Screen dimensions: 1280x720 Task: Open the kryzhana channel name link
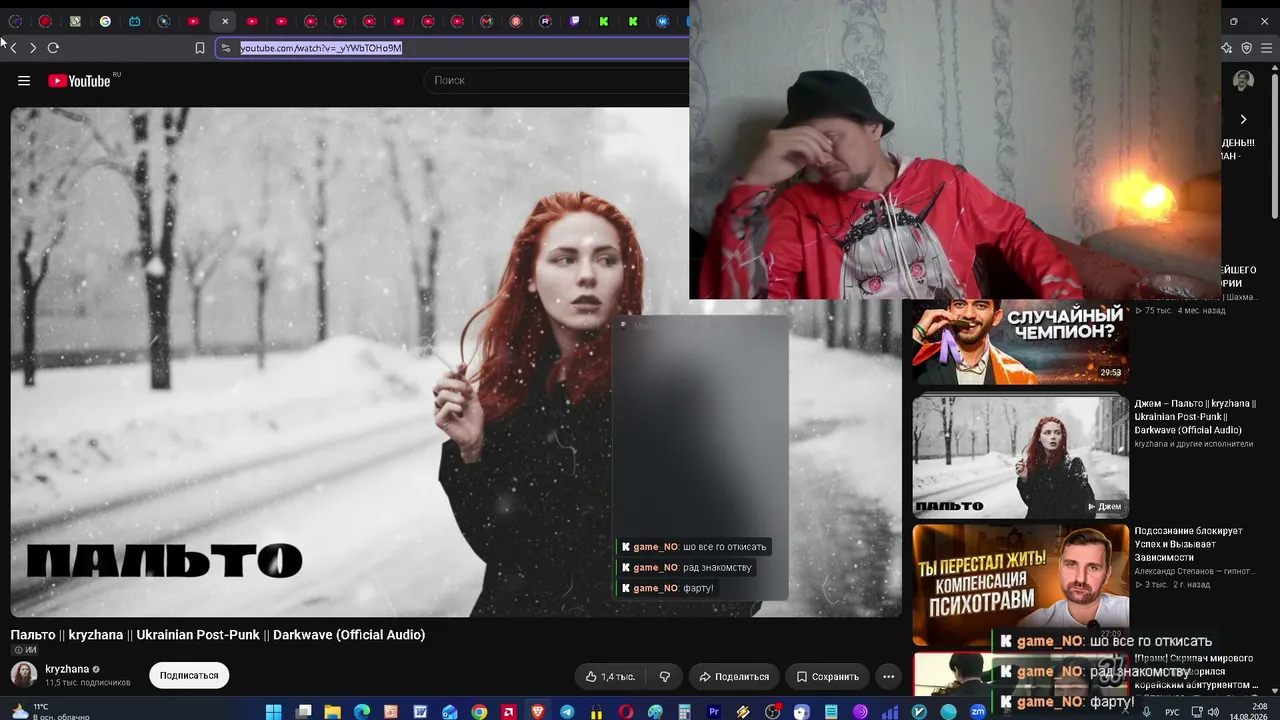tap(67, 669)
